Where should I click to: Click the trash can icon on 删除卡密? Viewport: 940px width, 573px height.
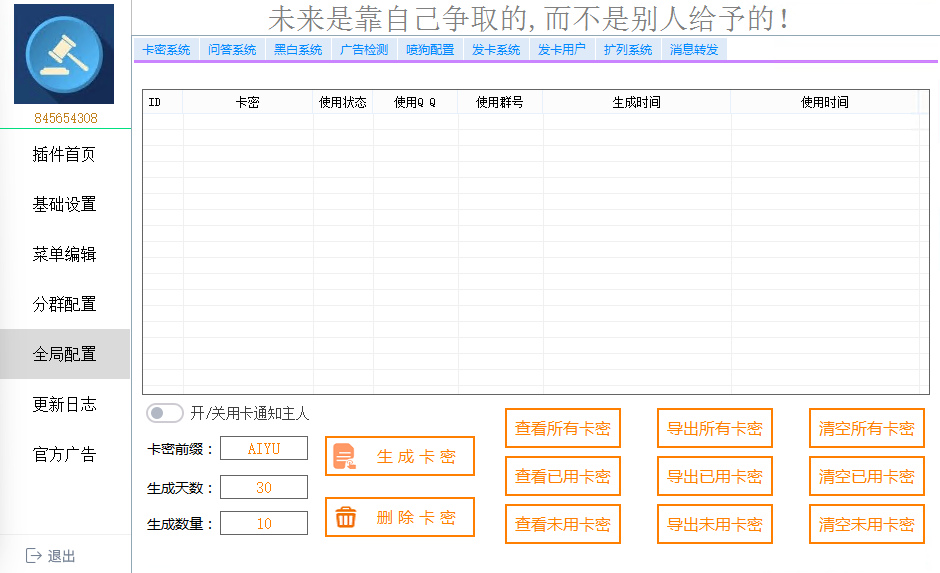pos(345,517)
